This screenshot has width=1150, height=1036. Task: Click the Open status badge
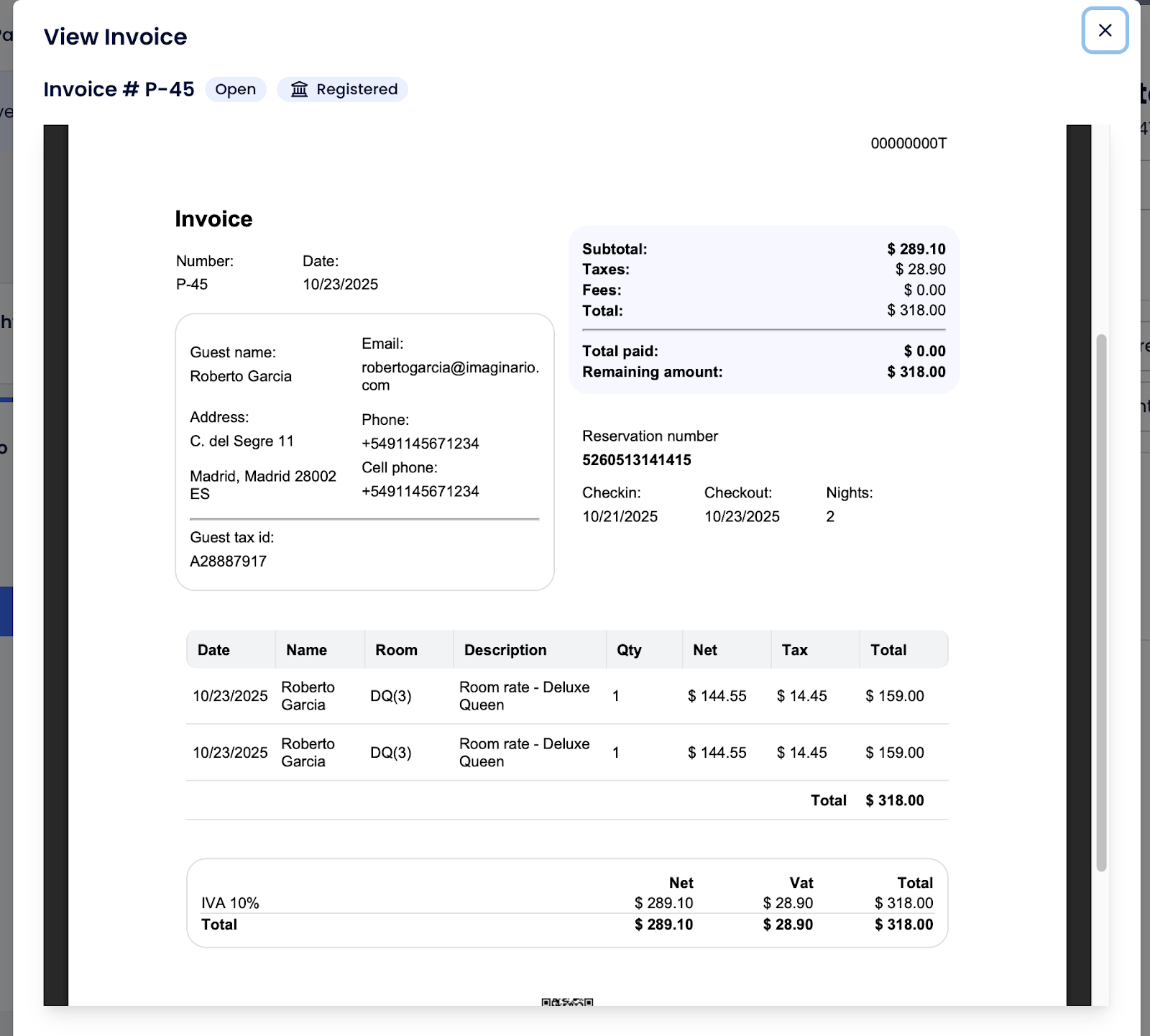tap(235, 89)
